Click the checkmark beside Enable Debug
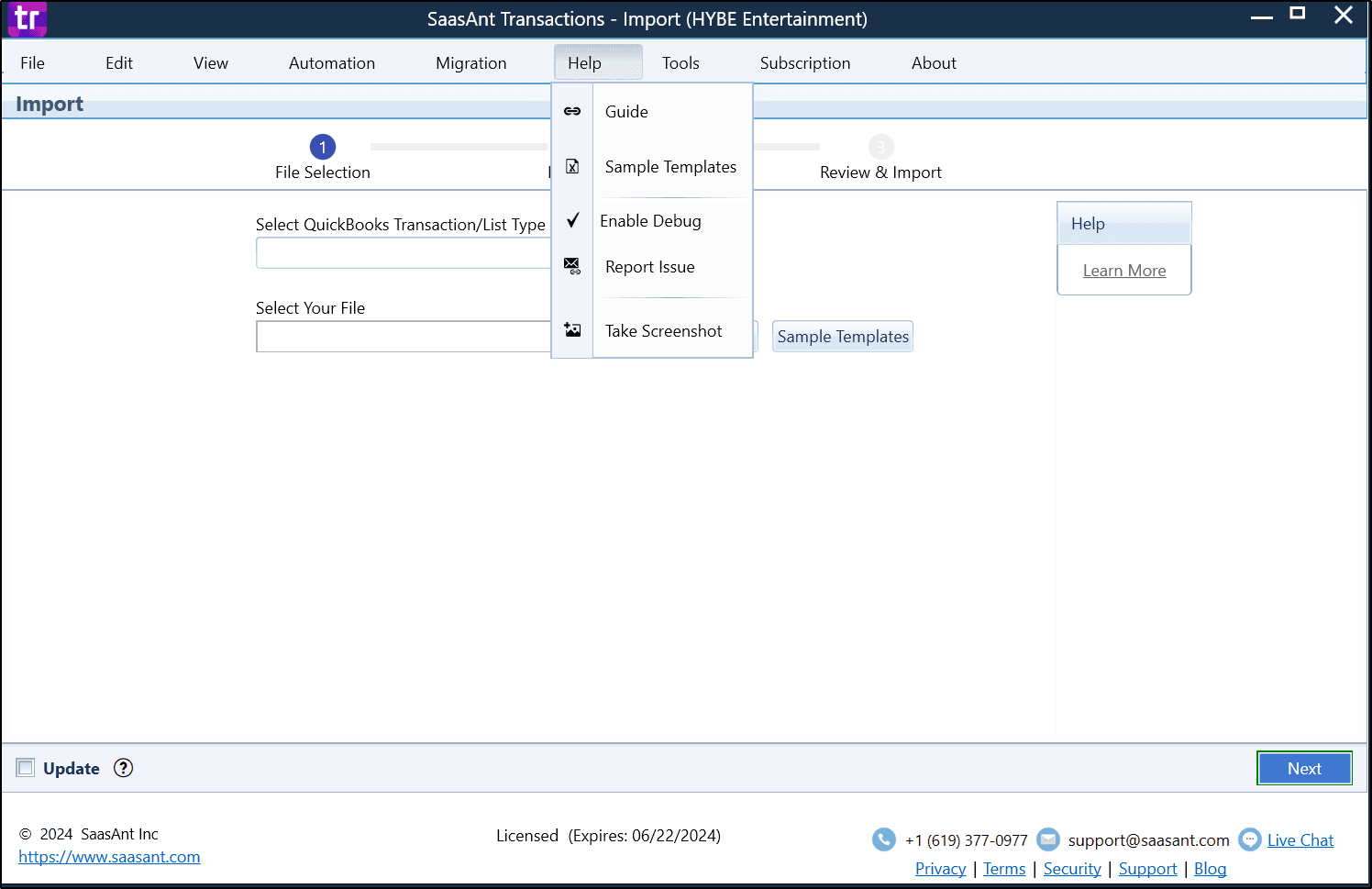The height and width of the screenshot is (889, 1372). point(572,220)
